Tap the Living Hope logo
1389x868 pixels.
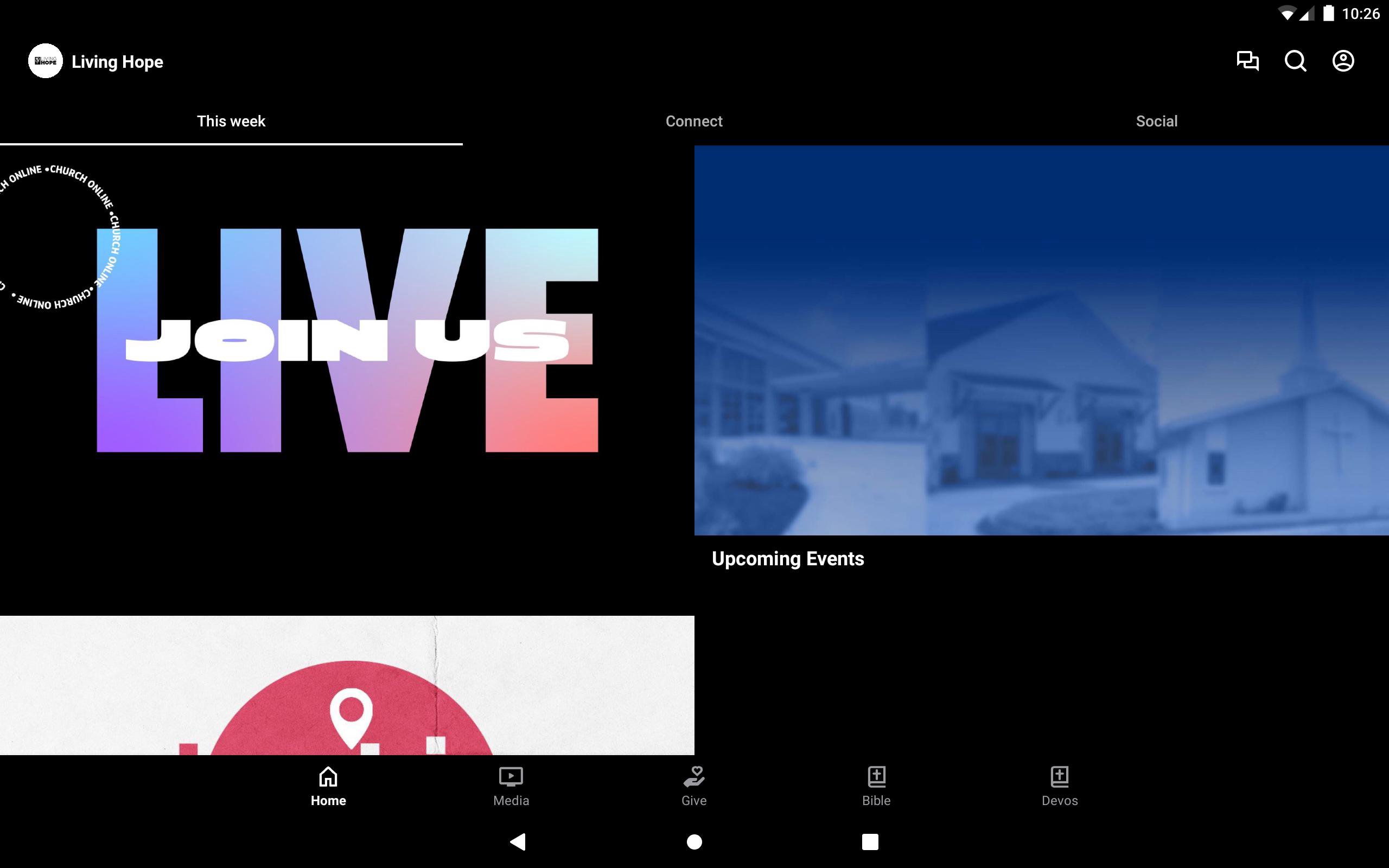tap(46, 61)
